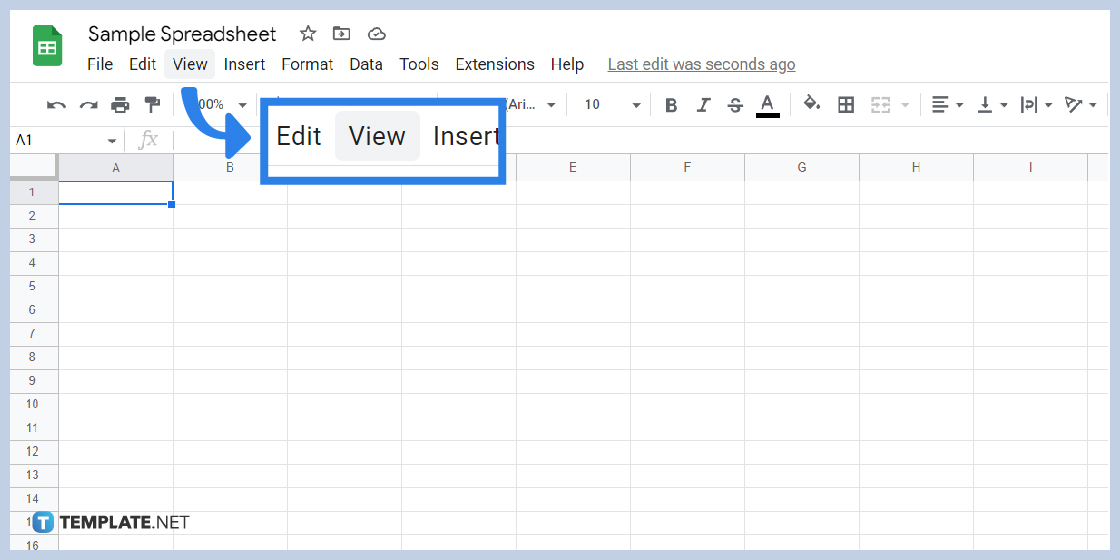
Task: Open the Text rotation dropdown
Action: pyautogui.click(x=1080, y=105)
